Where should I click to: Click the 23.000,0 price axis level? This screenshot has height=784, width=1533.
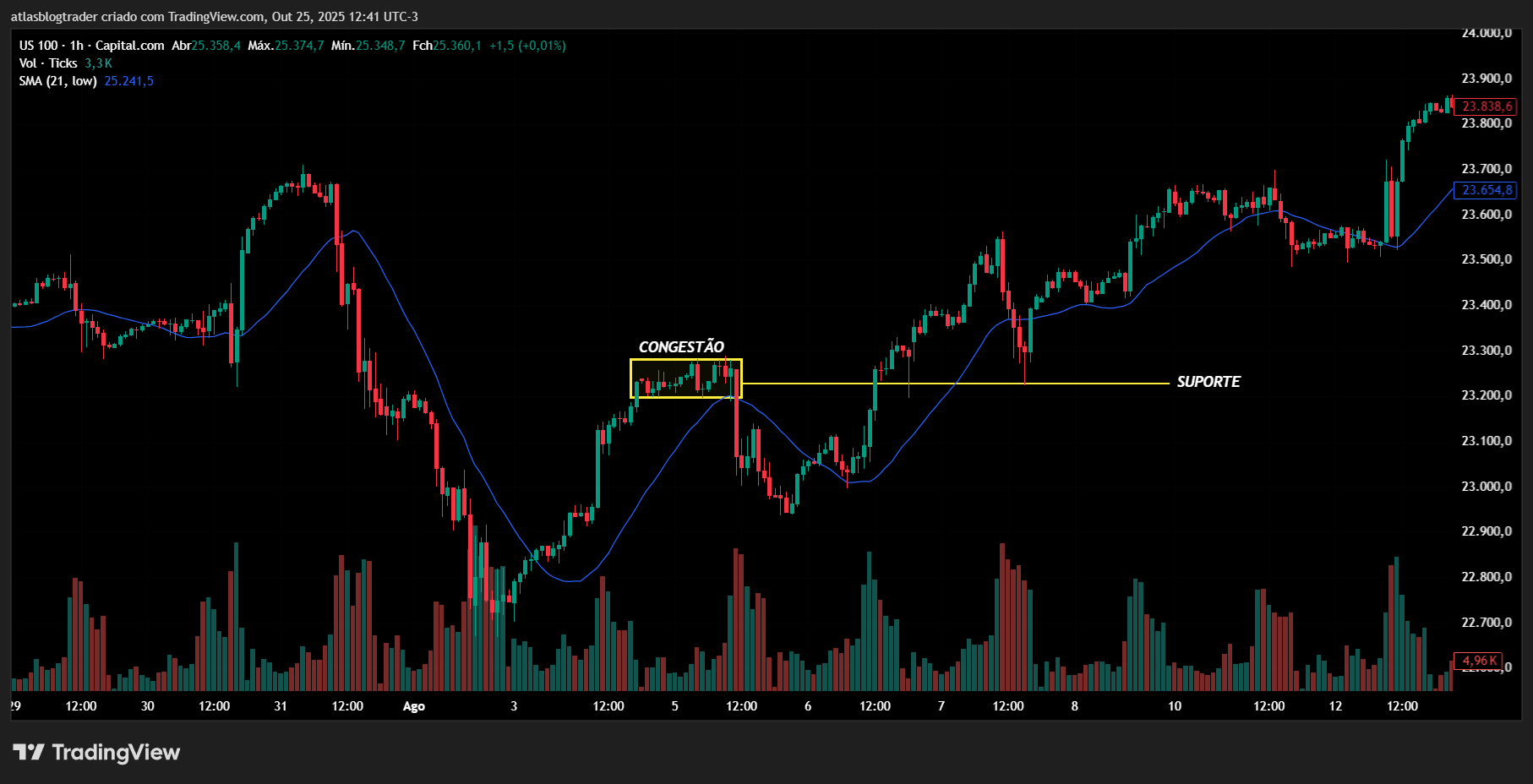coord(1487,487)
